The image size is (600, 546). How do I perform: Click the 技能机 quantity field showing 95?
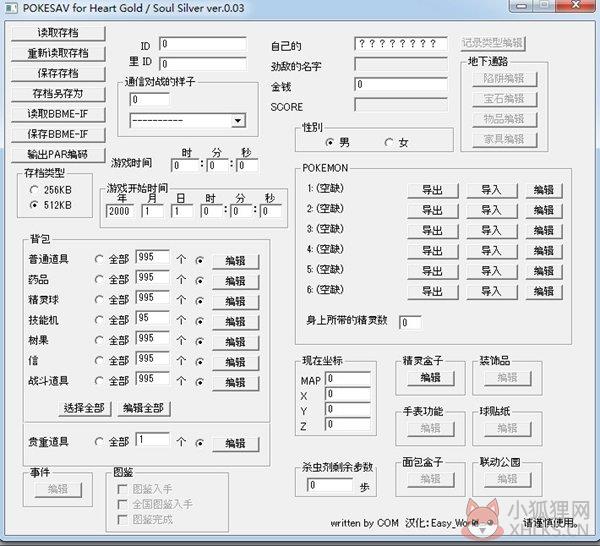point(153,318)
